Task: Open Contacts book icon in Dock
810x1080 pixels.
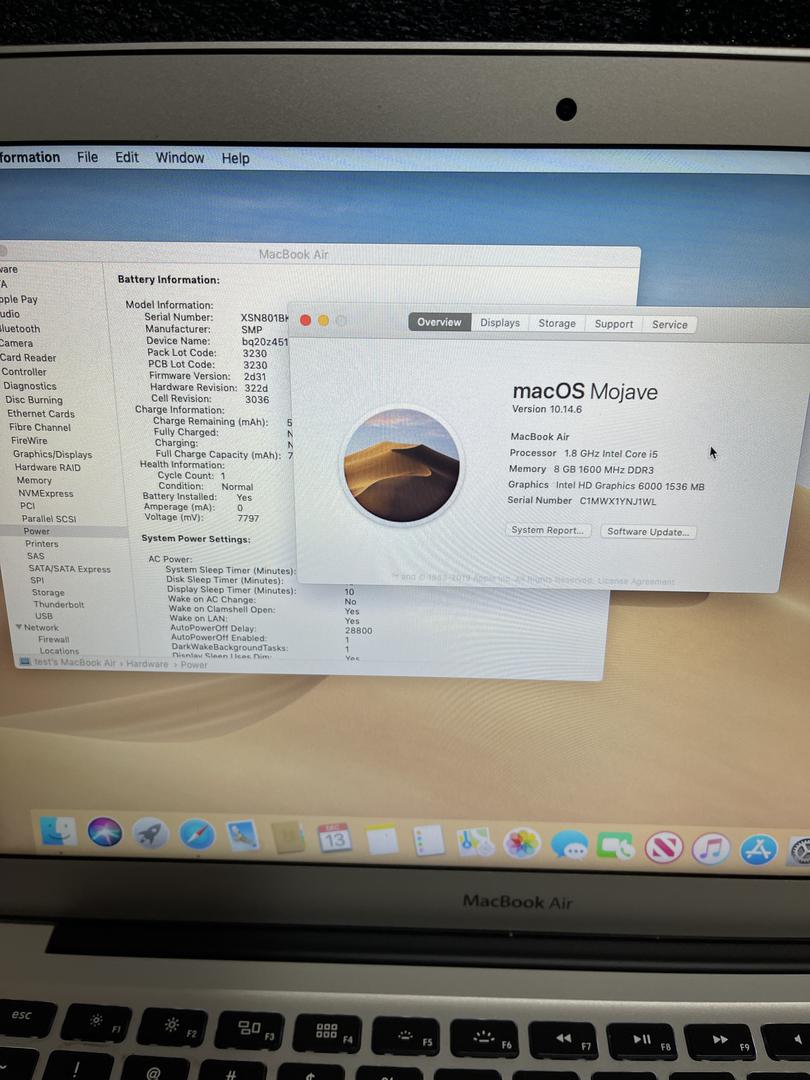Action: 289,838
